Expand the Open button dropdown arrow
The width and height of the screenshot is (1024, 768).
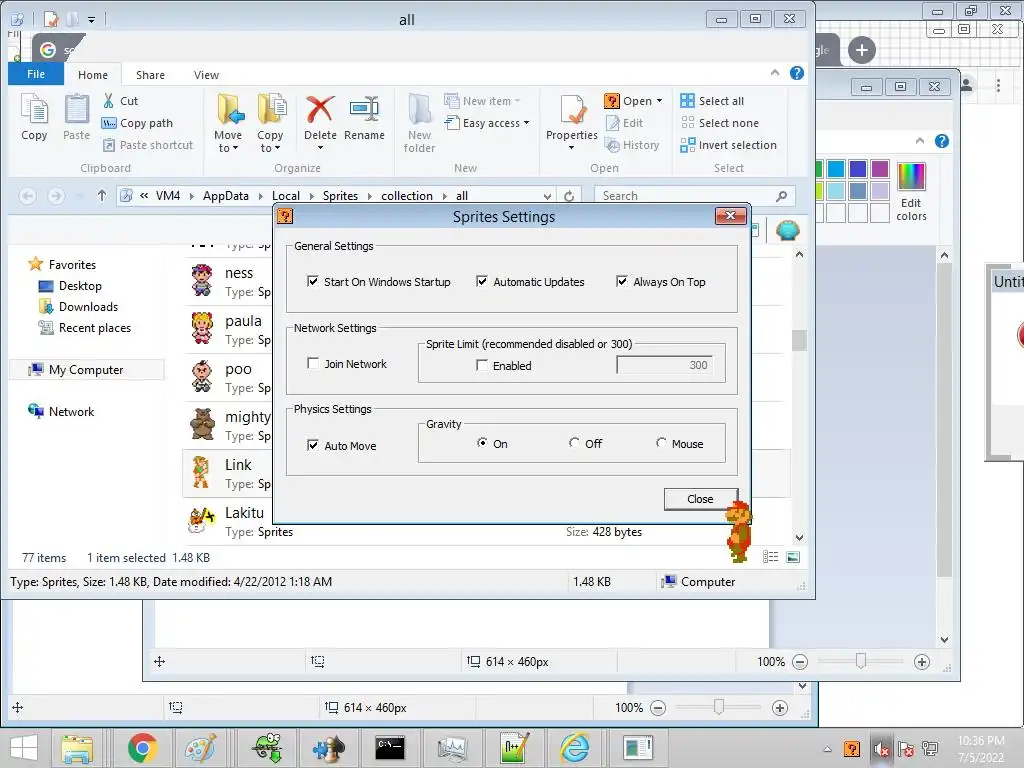pyautogui.click(x=660, y=101)
